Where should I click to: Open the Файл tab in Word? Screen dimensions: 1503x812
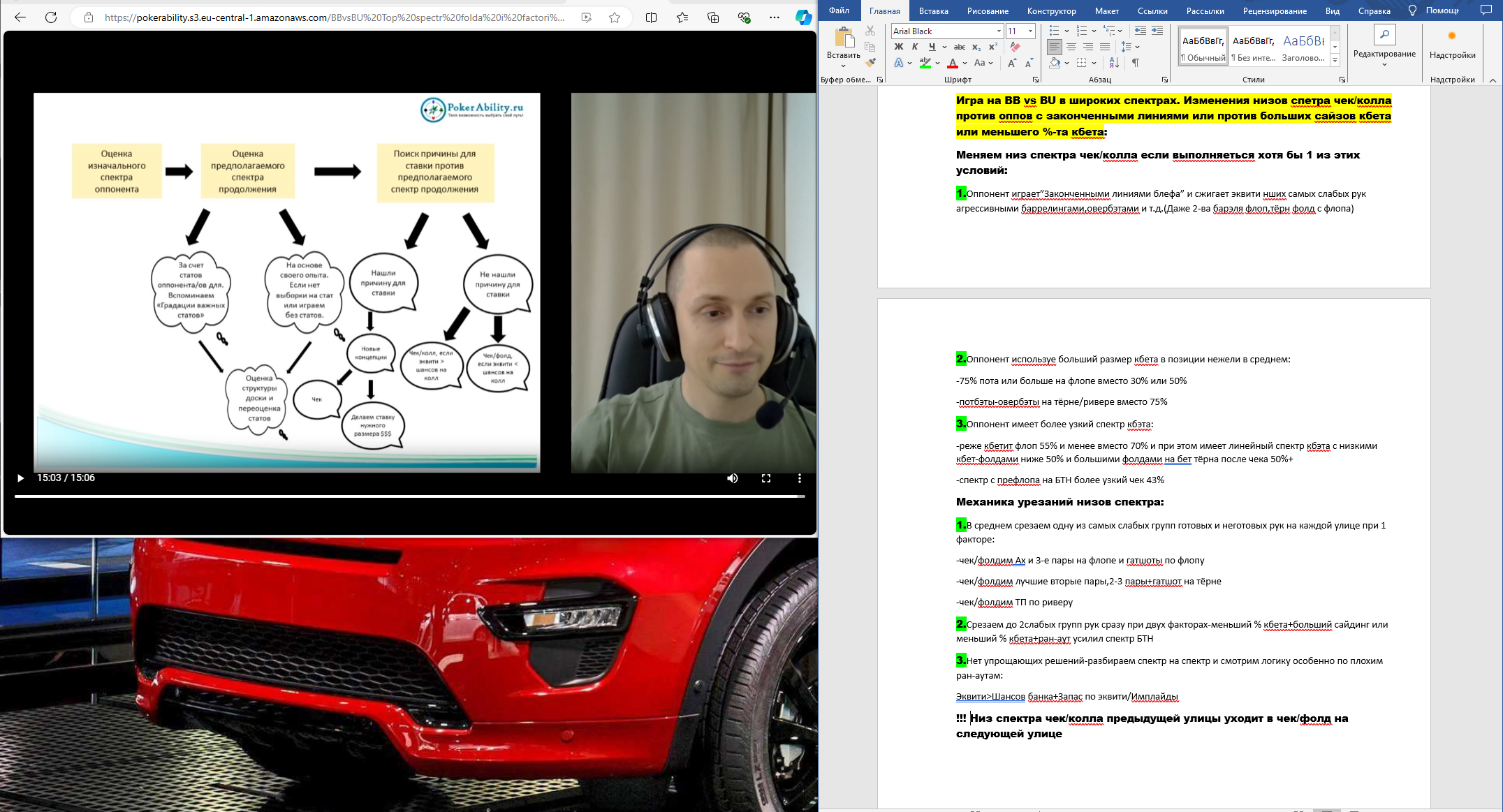pyautogui.click(x=839, y=10)
